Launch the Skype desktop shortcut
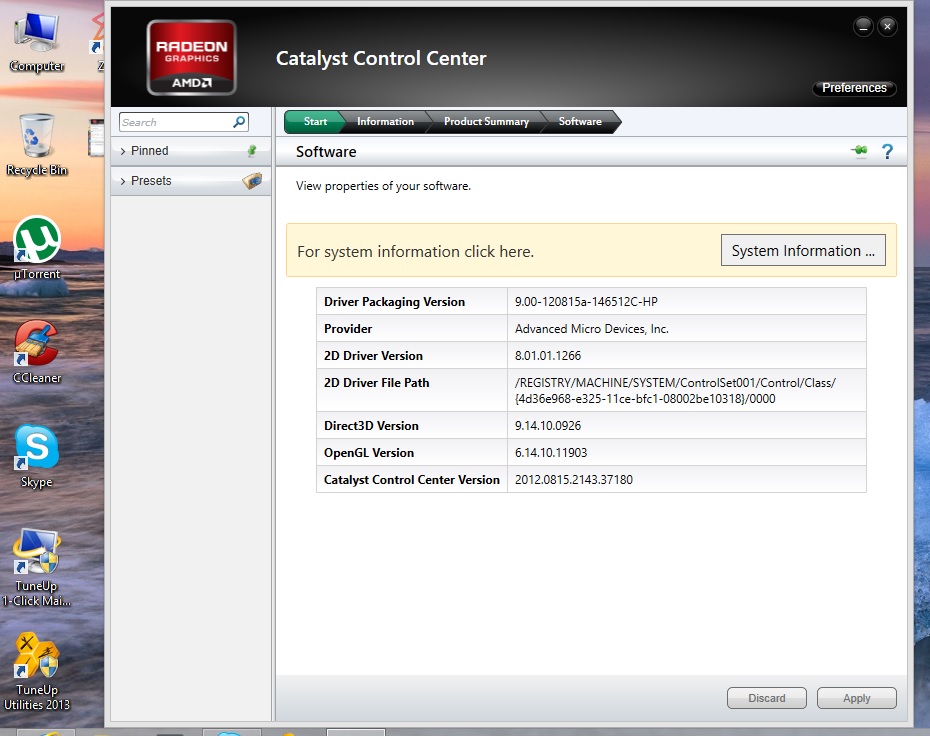 tap(37, 456)
